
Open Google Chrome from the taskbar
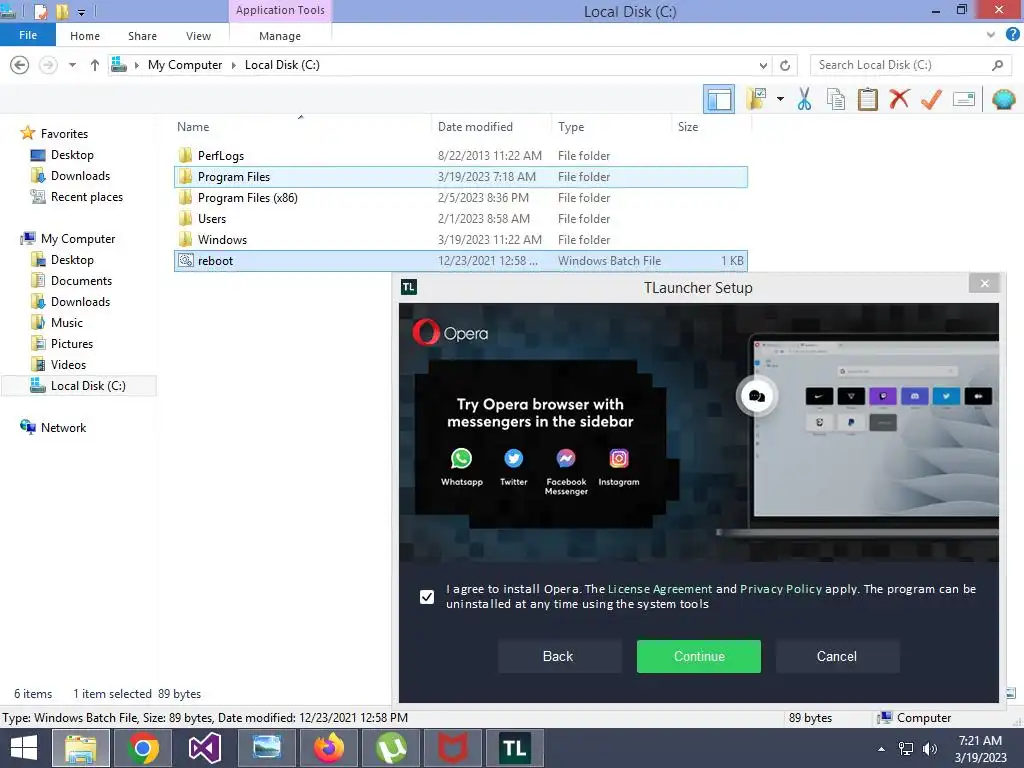143,748
